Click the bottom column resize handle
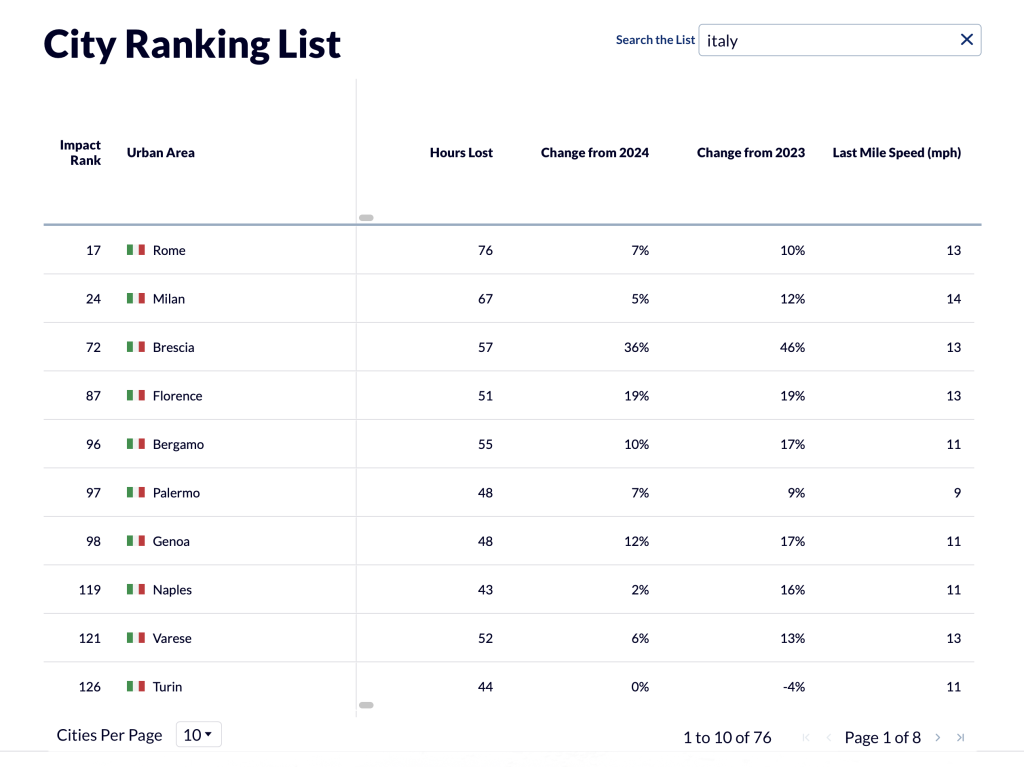The height and width of the screenshot is (767, 1024). pyautogui.click(x=366, y=705)
